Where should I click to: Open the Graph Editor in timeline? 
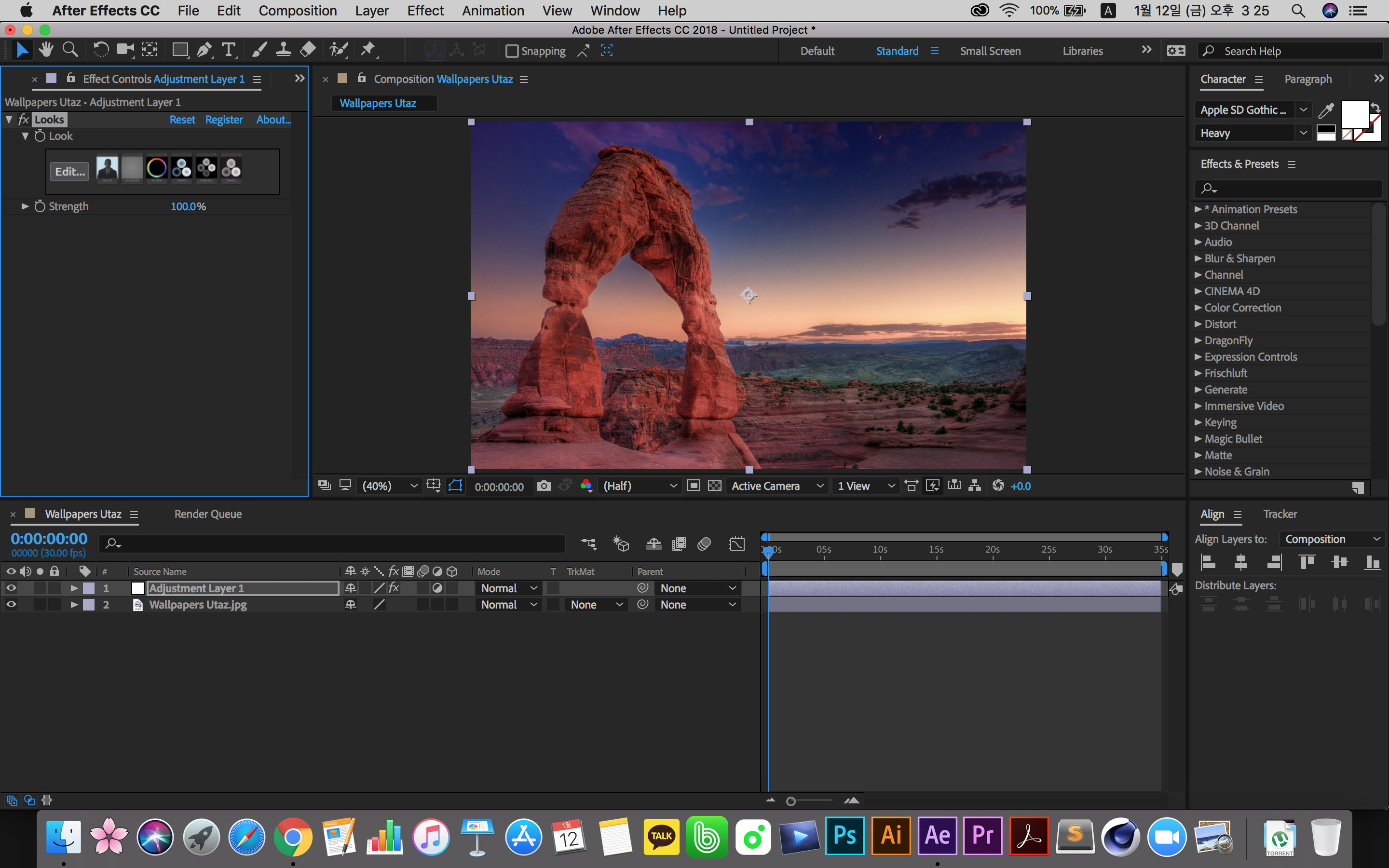coord(737,543)
